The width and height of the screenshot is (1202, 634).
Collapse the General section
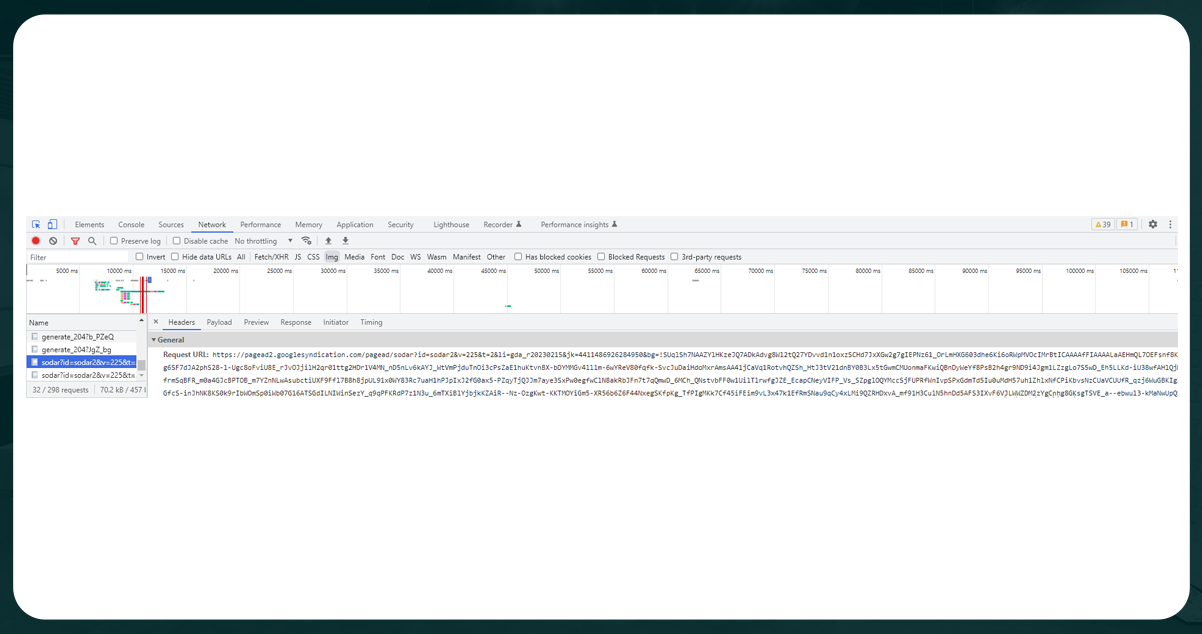(152, 339)
